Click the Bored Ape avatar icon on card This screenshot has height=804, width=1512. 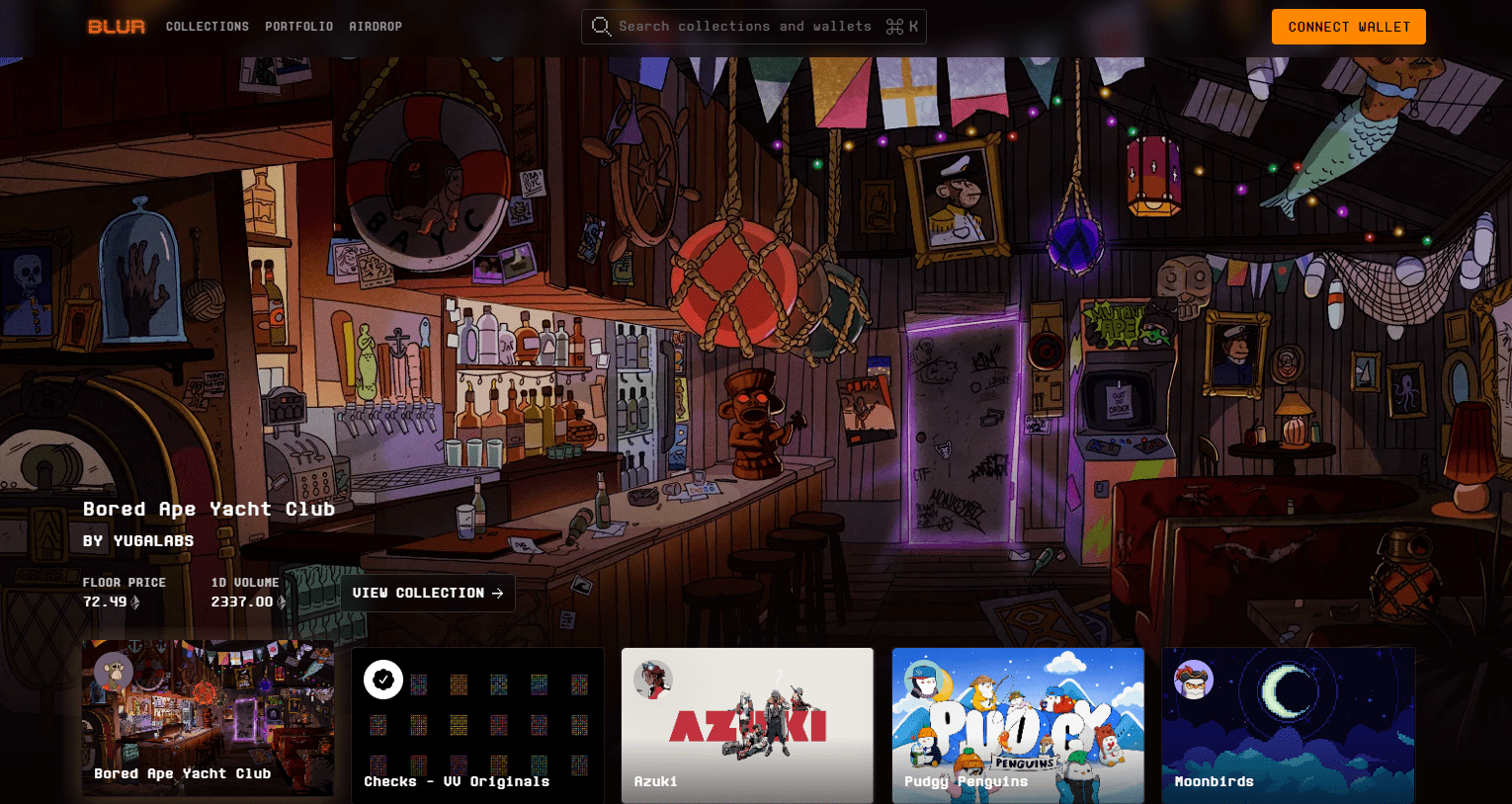(x=114, y=673)
